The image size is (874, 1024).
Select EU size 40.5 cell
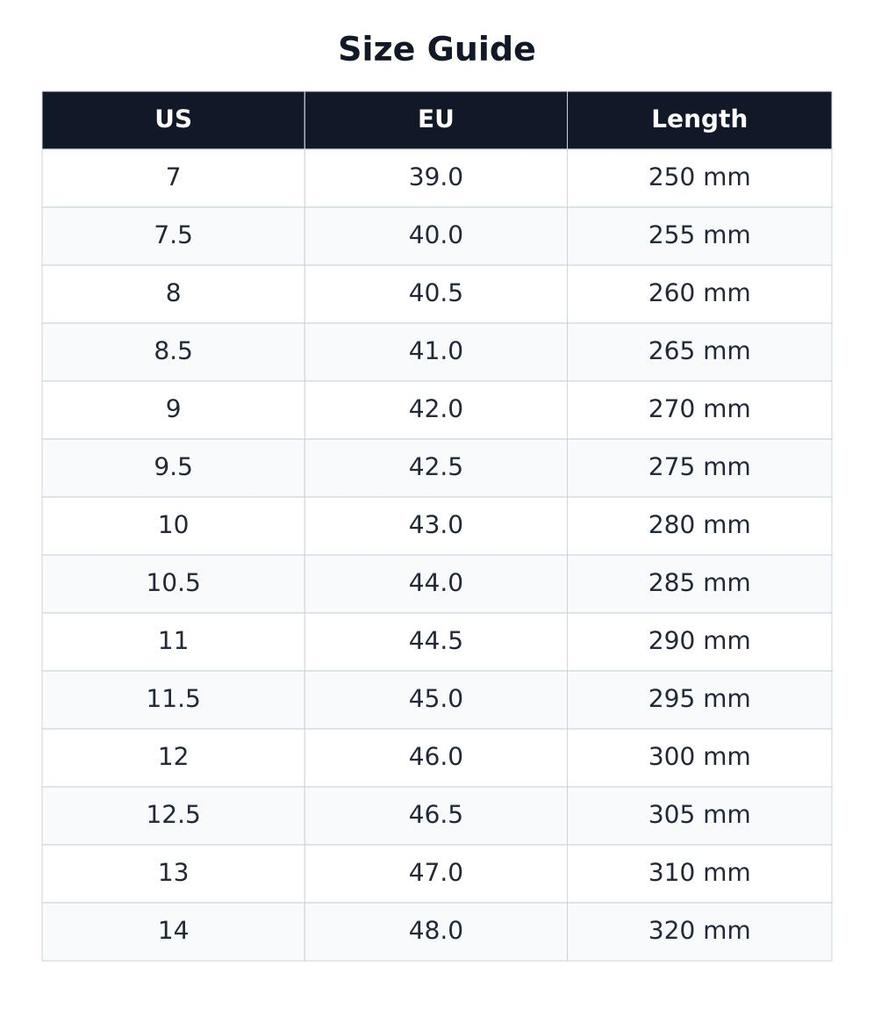coord(436,294)
